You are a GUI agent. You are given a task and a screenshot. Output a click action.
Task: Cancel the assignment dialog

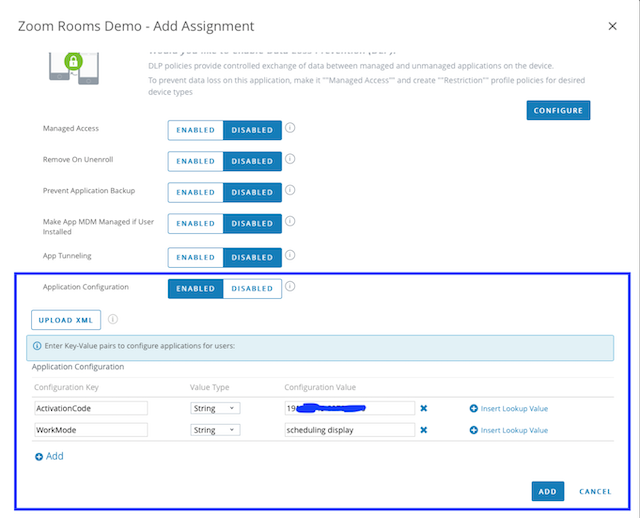(595, 491)
